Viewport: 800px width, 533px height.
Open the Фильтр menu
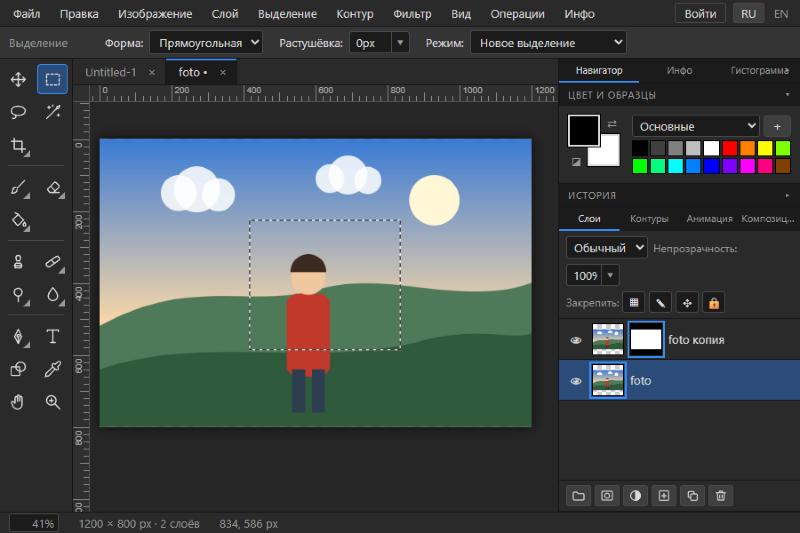412,14
